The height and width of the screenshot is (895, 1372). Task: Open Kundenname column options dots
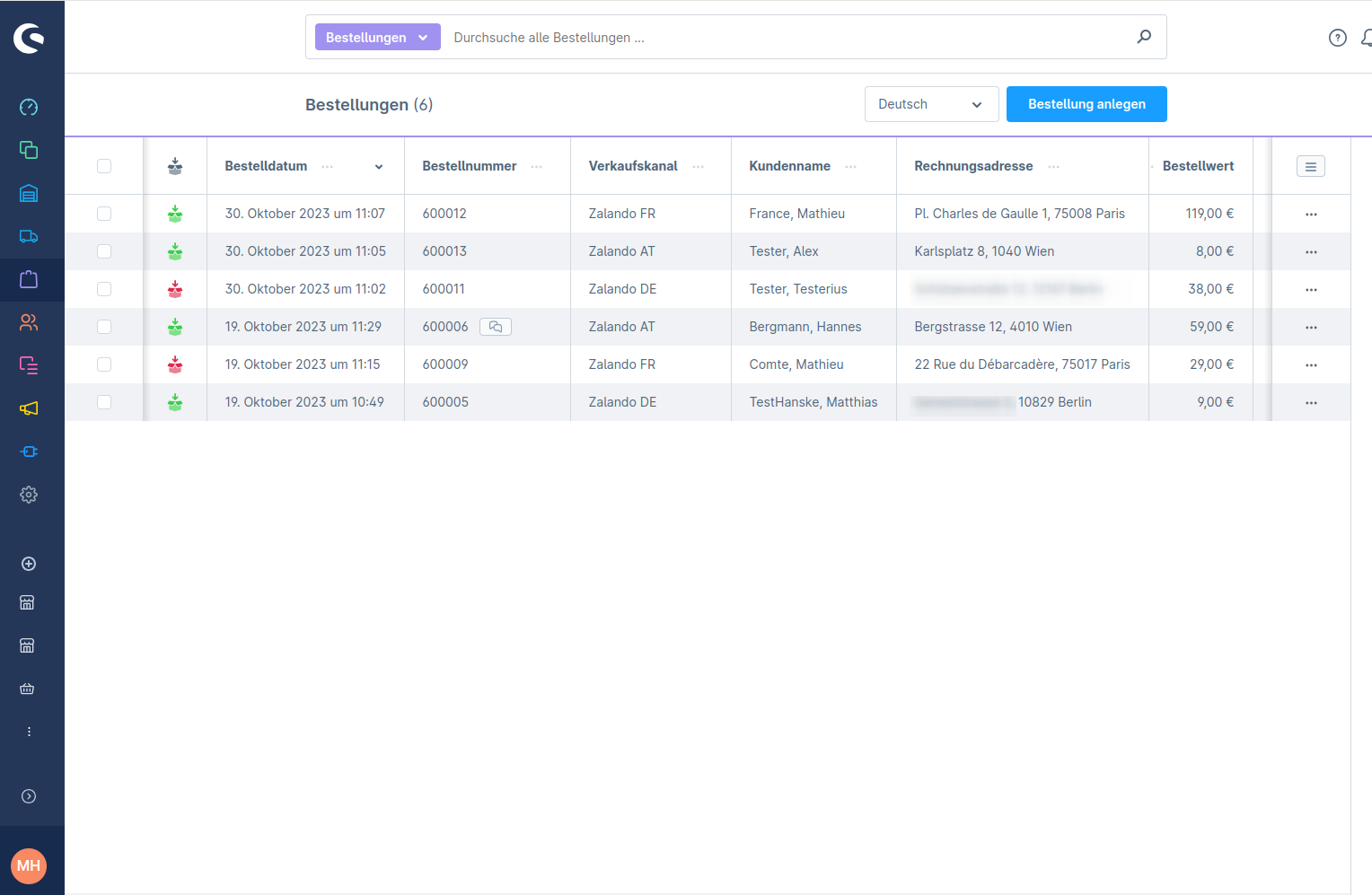coord(851,167)
